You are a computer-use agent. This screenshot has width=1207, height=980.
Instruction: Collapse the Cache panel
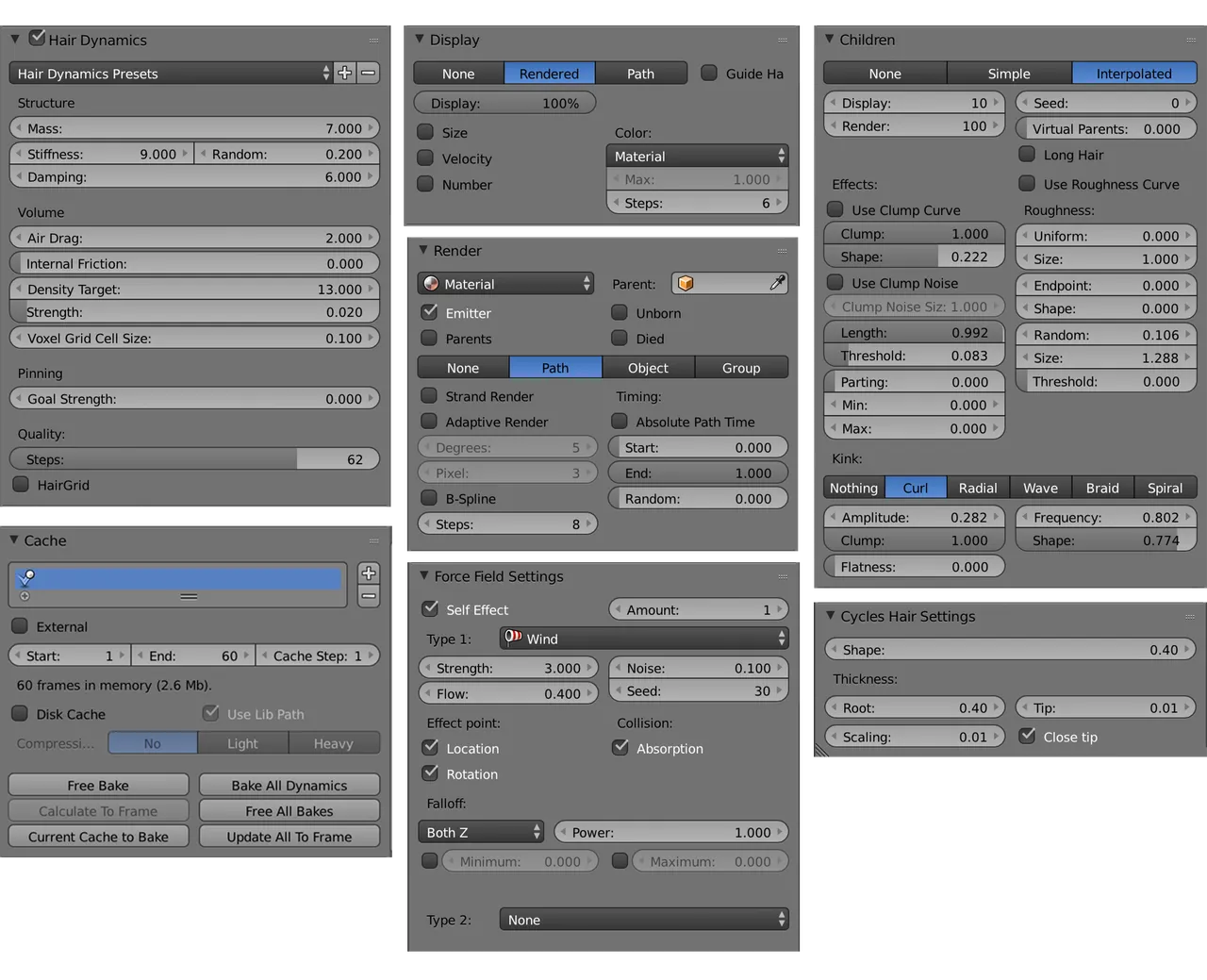(14, 540)
